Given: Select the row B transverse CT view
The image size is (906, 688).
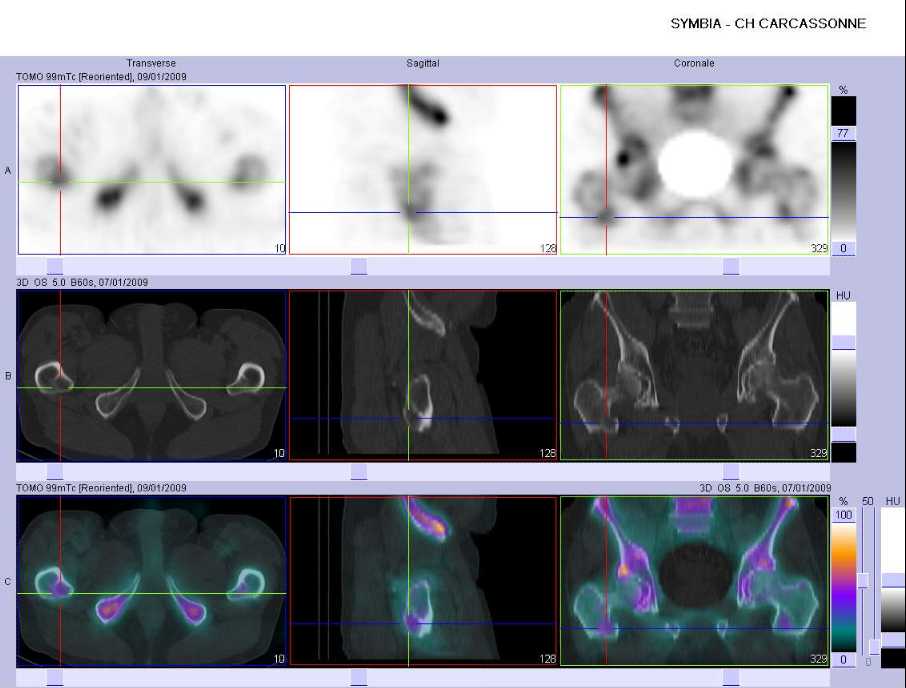Looking at the screenshot, I should click(152, 375).
